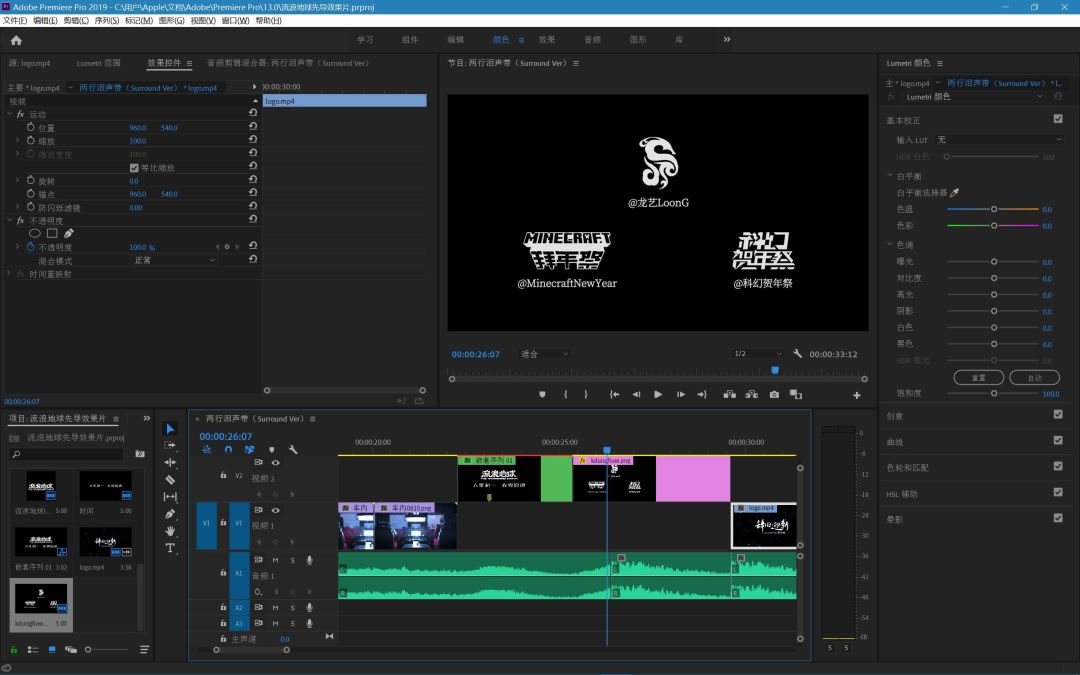The height and width of the screenshot is (675, 1080).
Task: Click the 色温 temperature slider handle
Action: click(x=994, y=209)
